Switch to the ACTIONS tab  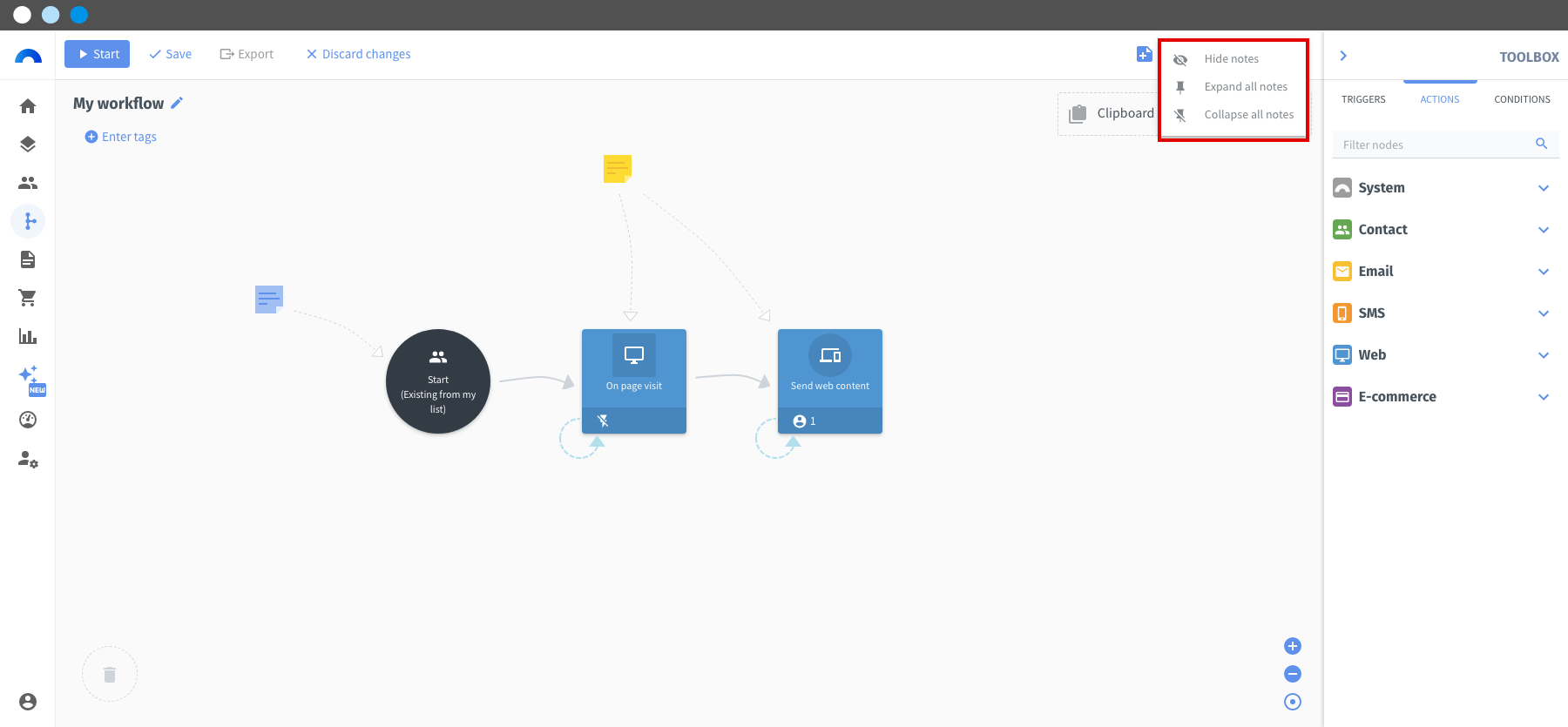(1440, 99)
